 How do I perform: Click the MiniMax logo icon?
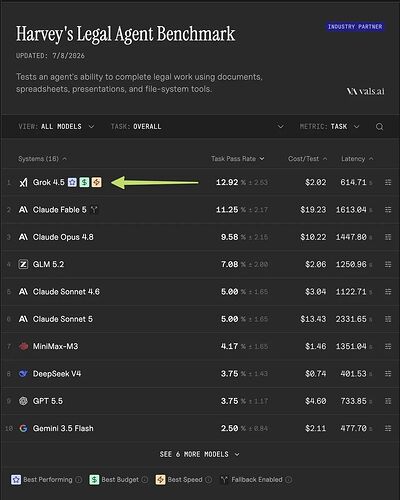click(x=23, y=346)
